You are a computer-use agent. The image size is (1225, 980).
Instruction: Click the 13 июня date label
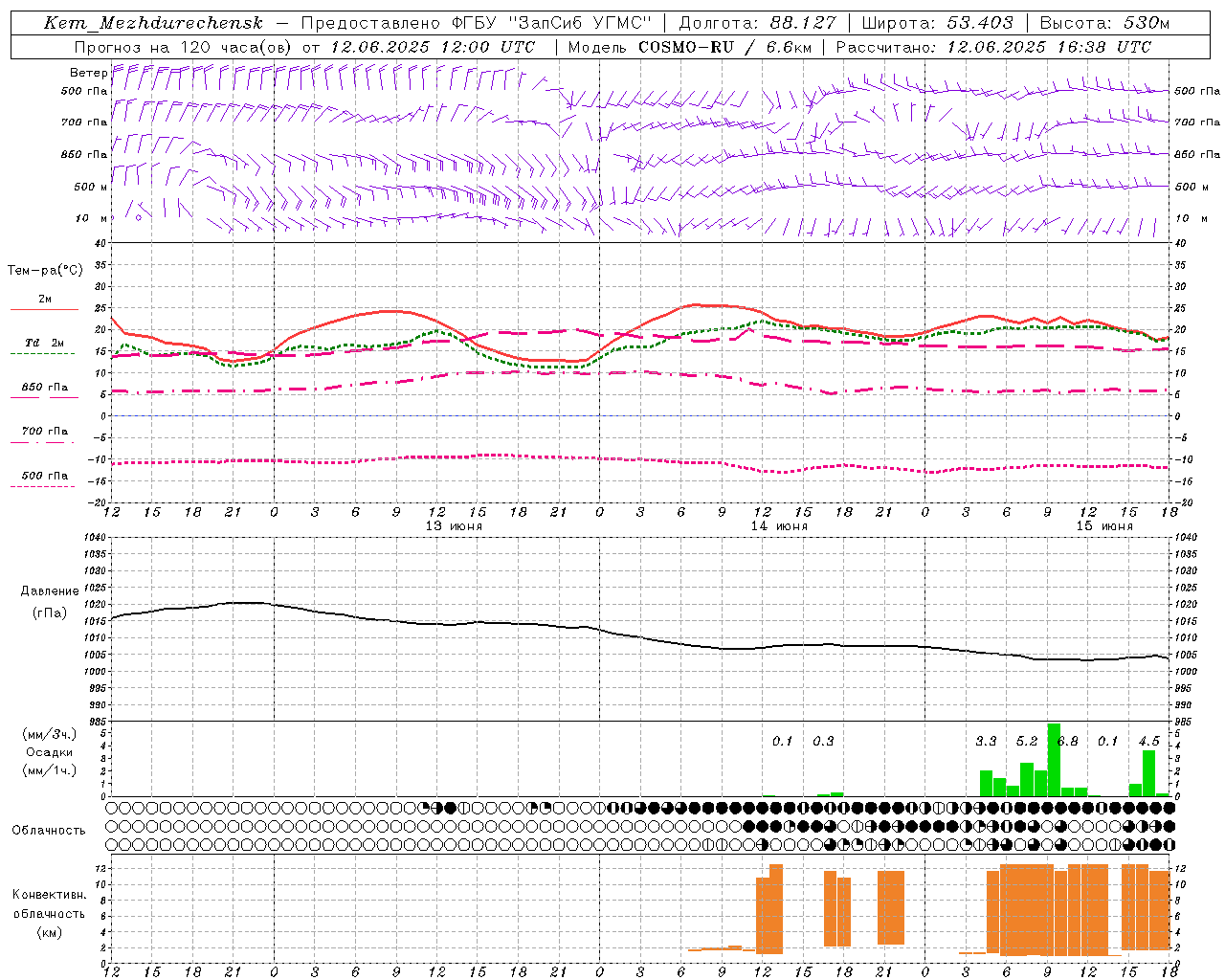click(x=454, y=526)
